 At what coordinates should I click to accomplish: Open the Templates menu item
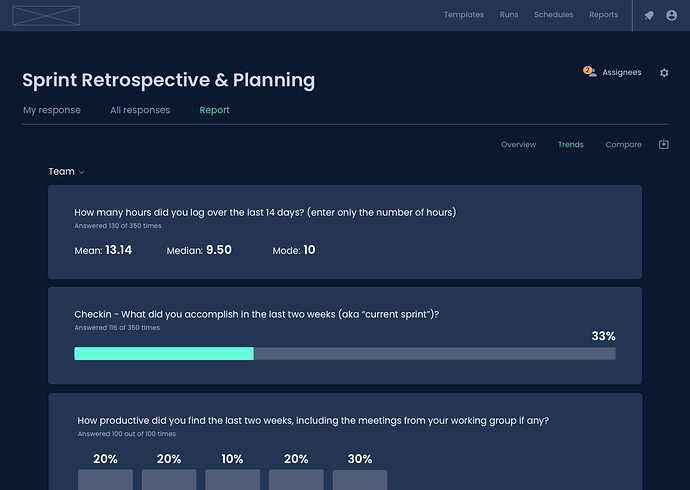(464, 15)
